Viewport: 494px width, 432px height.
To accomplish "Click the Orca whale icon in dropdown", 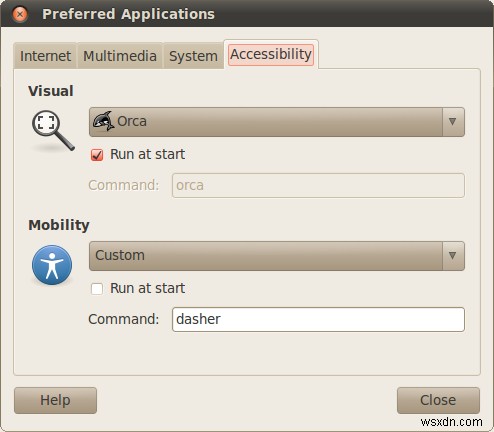I will [x=104, y=121].
